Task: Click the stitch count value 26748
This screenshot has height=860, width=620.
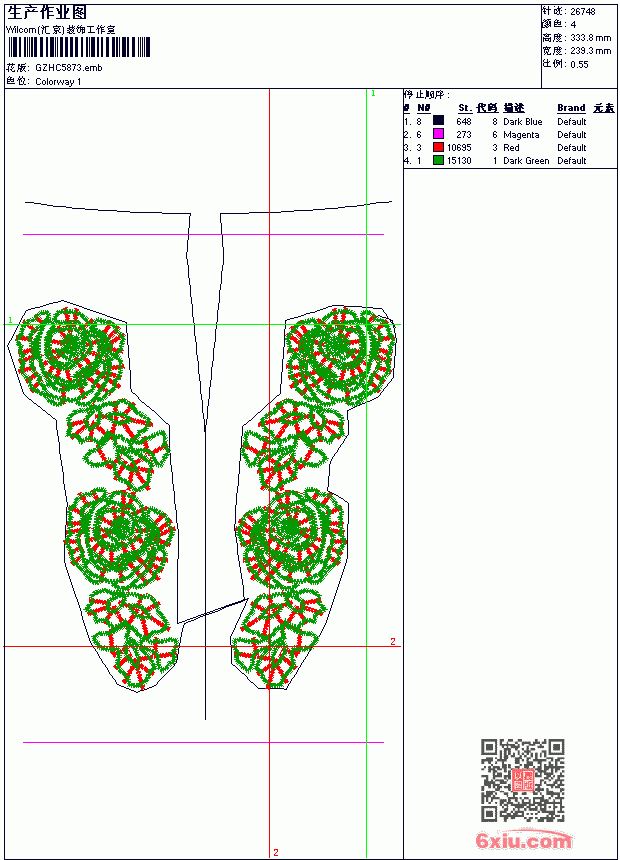Action: pos(583,12)
